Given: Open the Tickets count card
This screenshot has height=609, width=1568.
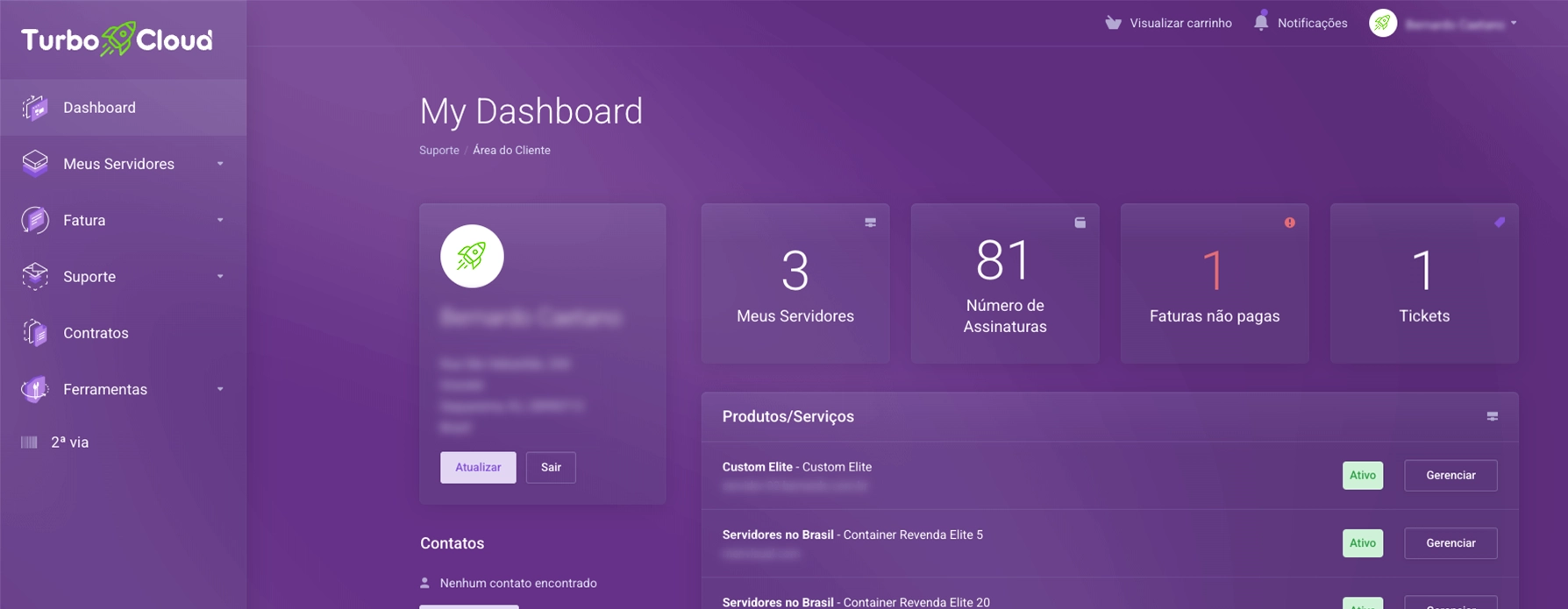Looking at the screenshot, I should point(1424,283).
